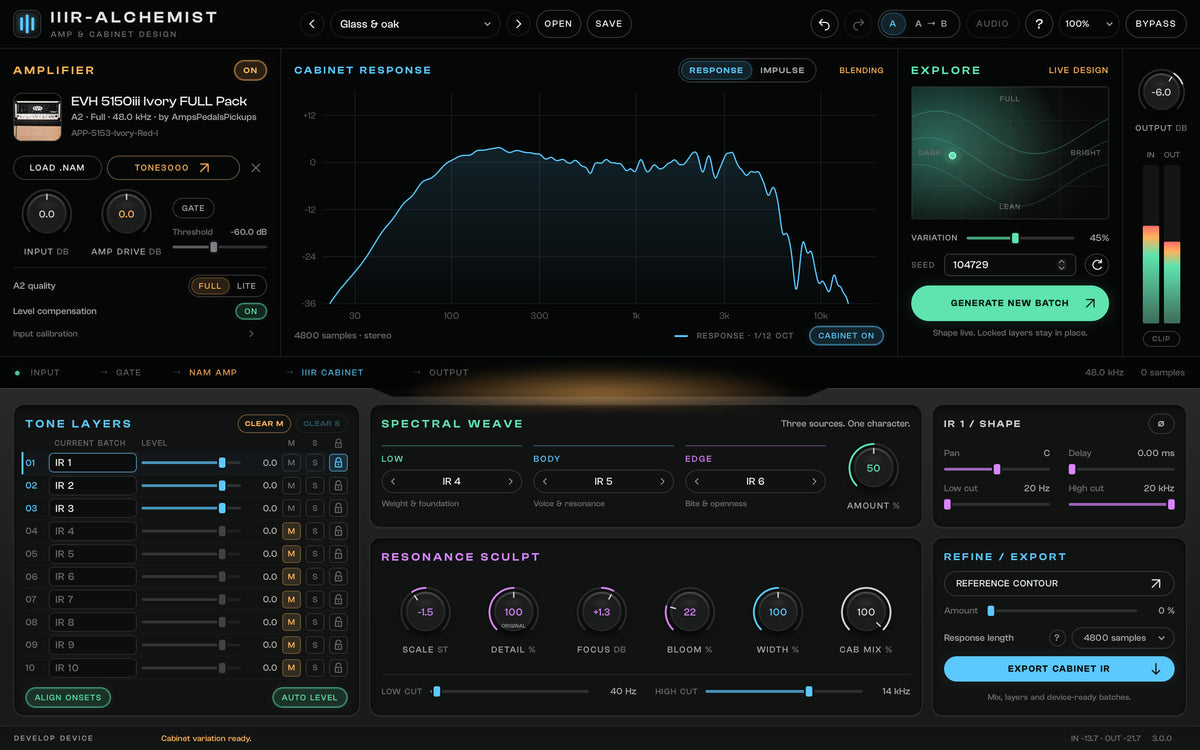This screenshot has width=1200, height=750.
Task: Next IR arrow in Low source
Action: (x=510, y=482)
